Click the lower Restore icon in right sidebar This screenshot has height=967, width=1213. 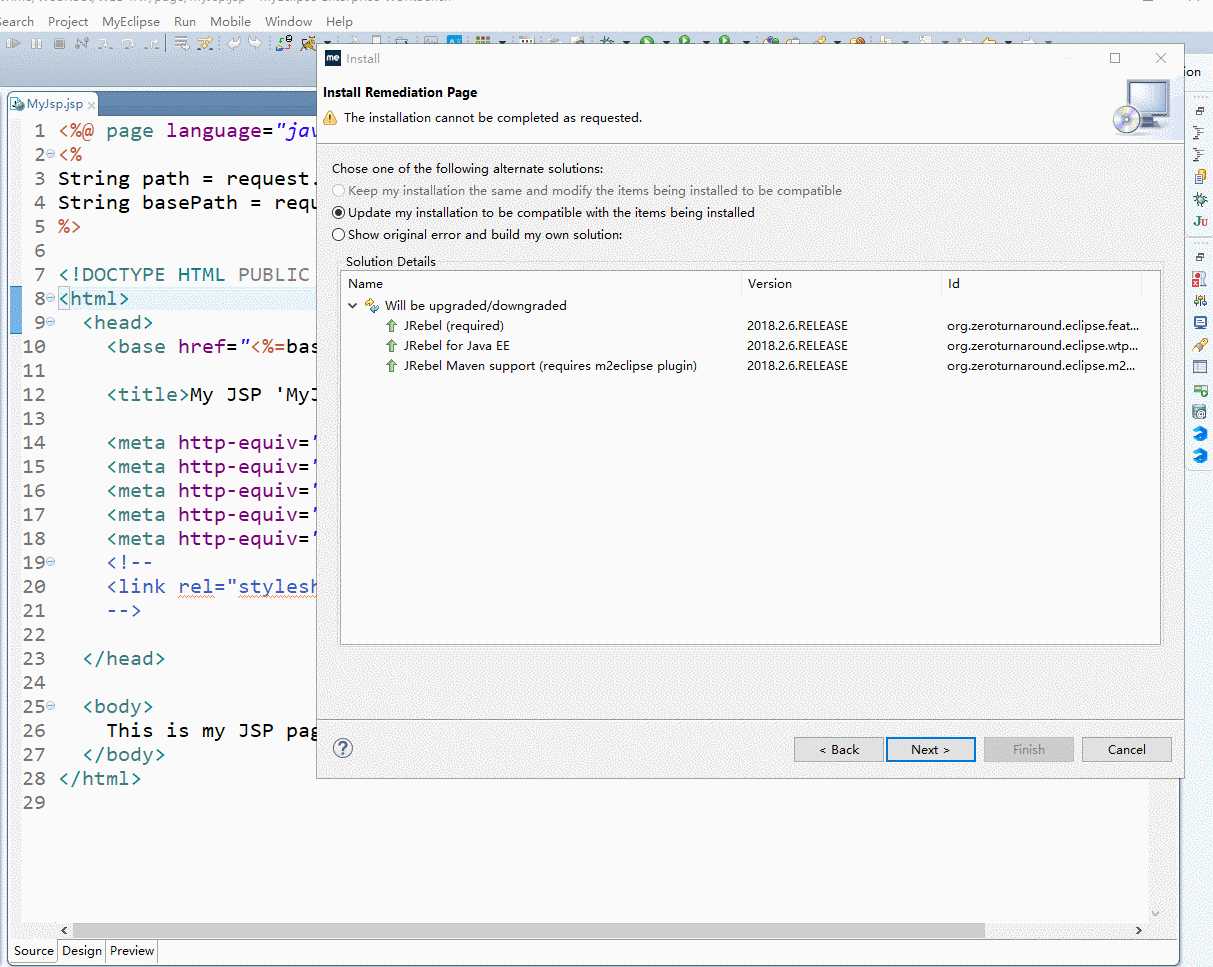click(1200, 257)
